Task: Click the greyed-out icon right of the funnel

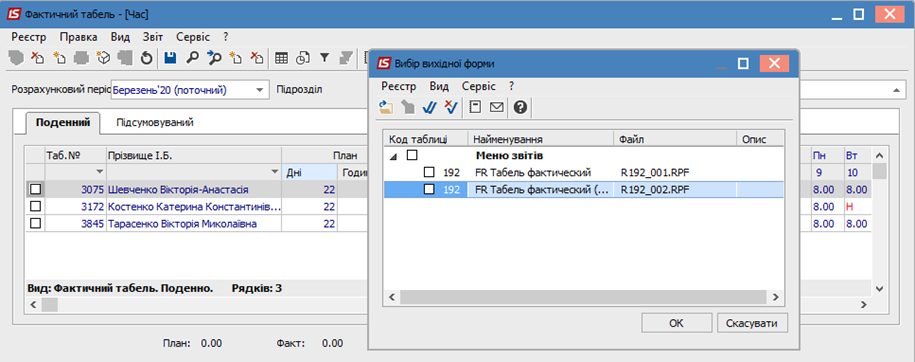Action: [345, 57]
